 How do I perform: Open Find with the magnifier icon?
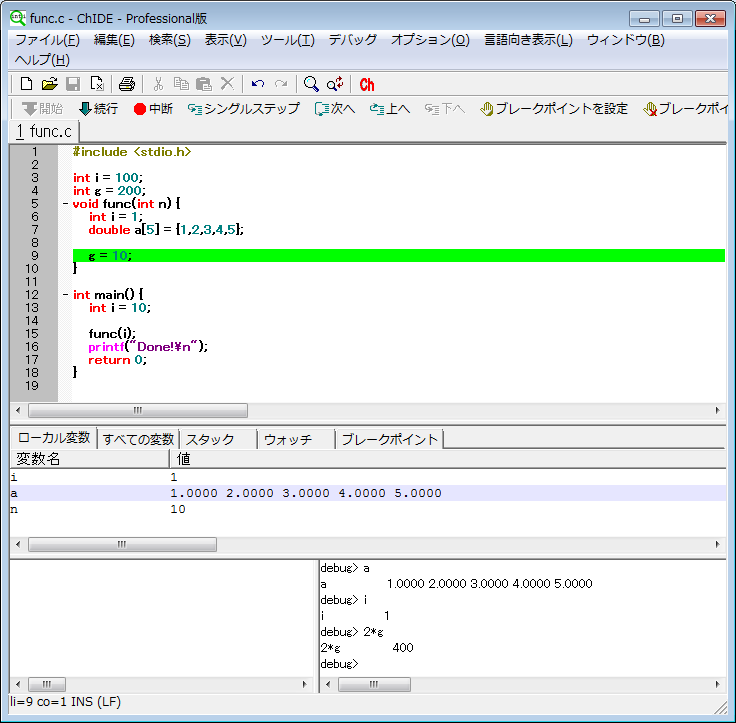coord(311,84)
